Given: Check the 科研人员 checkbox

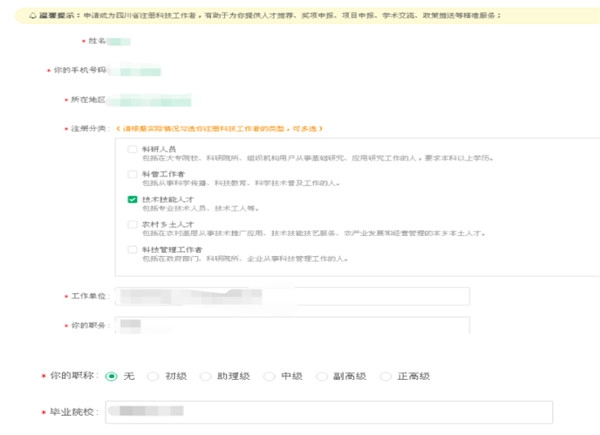Looking at the screenshot, I should [x=133, y=149].
